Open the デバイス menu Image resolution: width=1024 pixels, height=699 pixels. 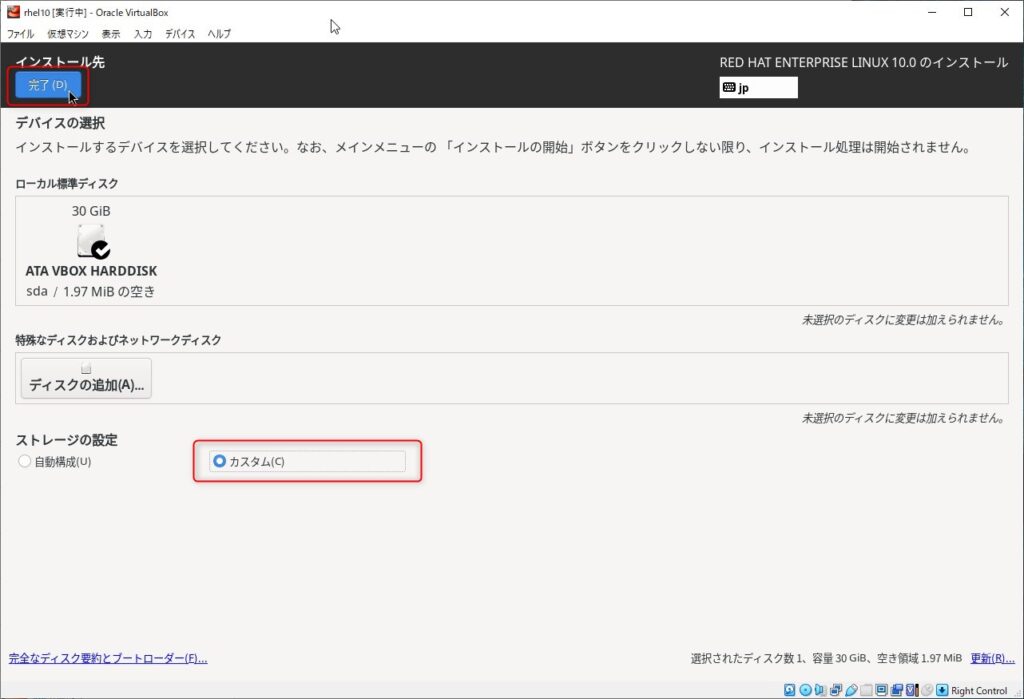pyautogui.click(x=180, y=34)
